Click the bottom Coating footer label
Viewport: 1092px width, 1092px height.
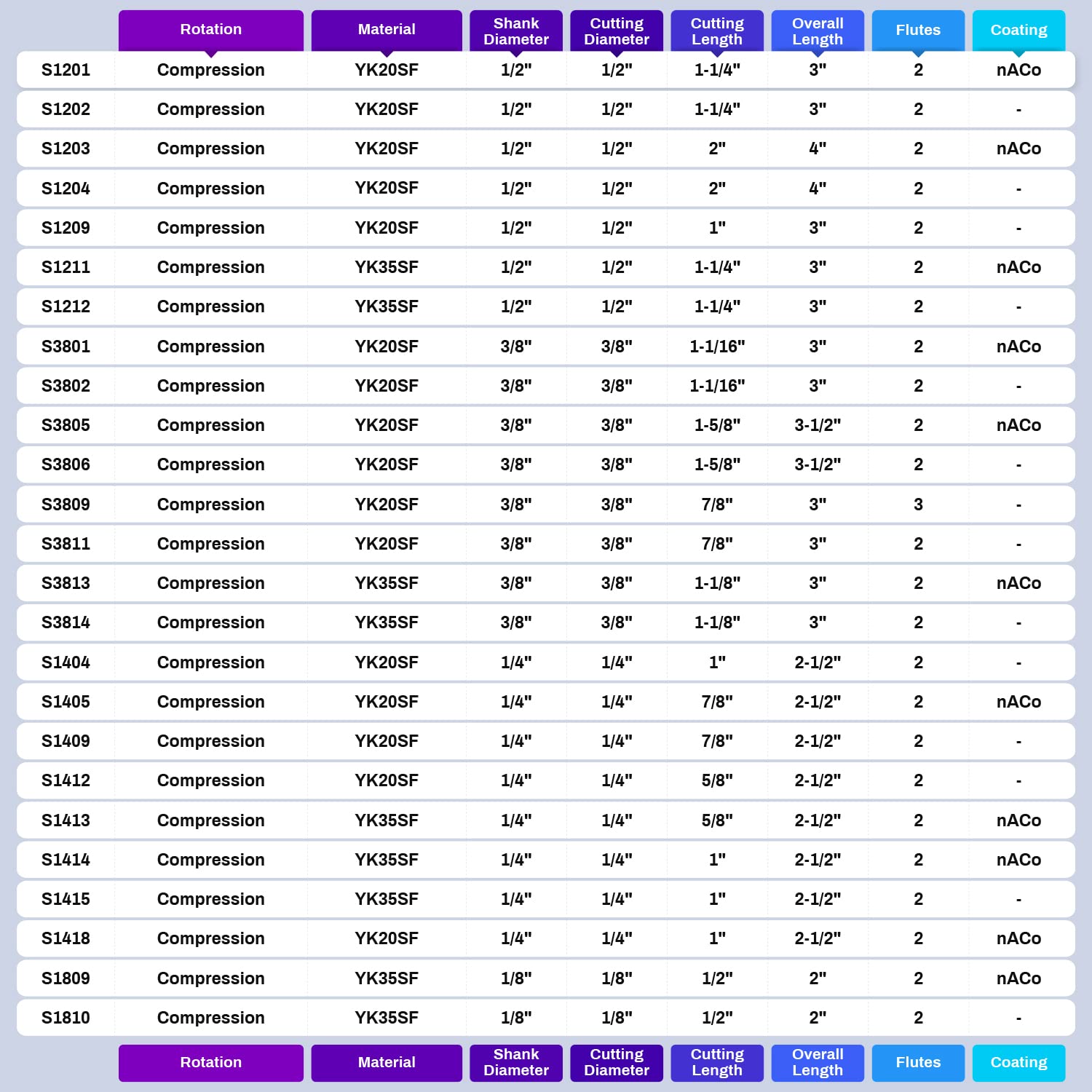[x=1018, y=1063]
